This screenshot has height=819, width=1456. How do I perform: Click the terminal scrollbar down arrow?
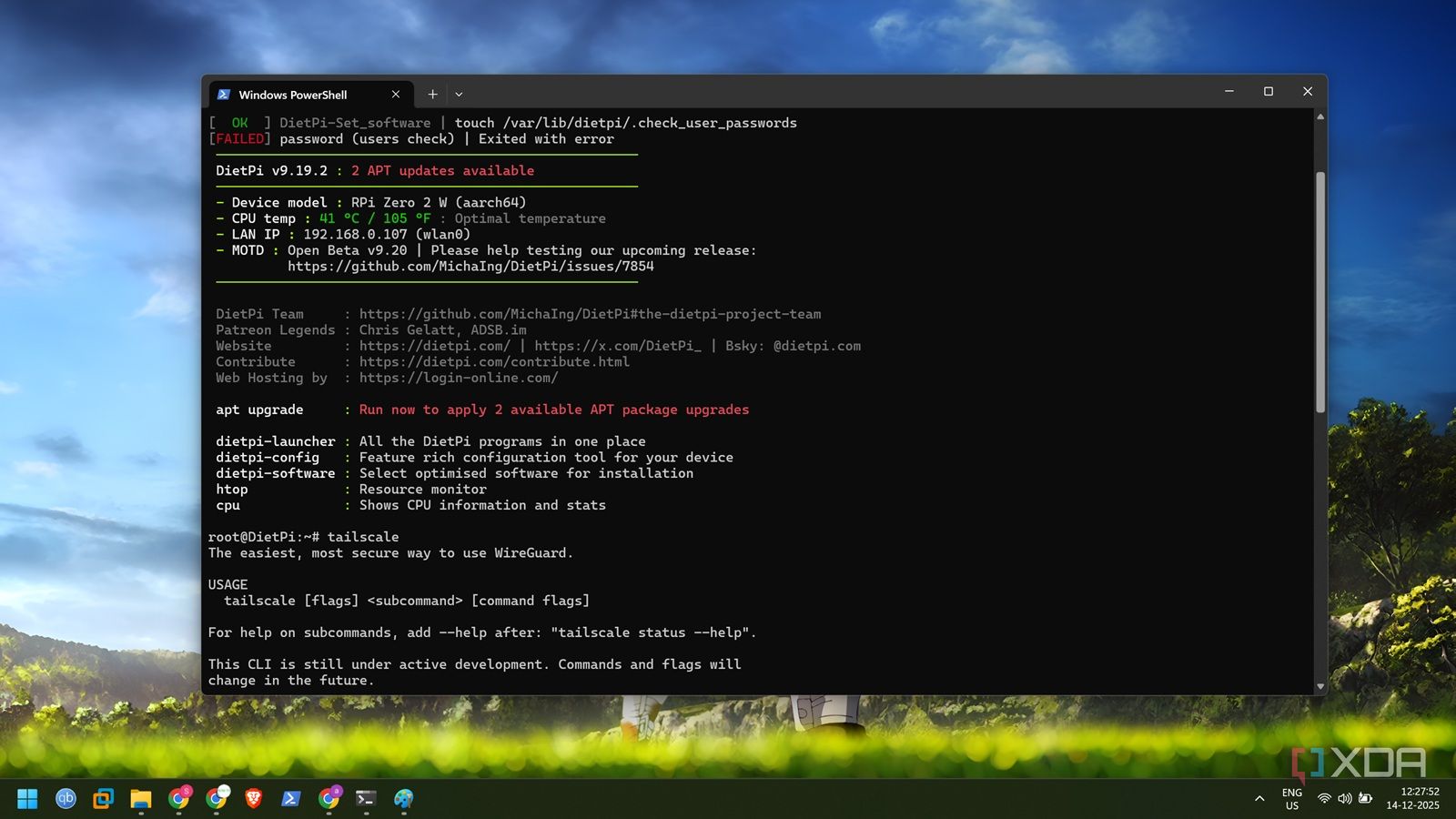point(1320,687)
